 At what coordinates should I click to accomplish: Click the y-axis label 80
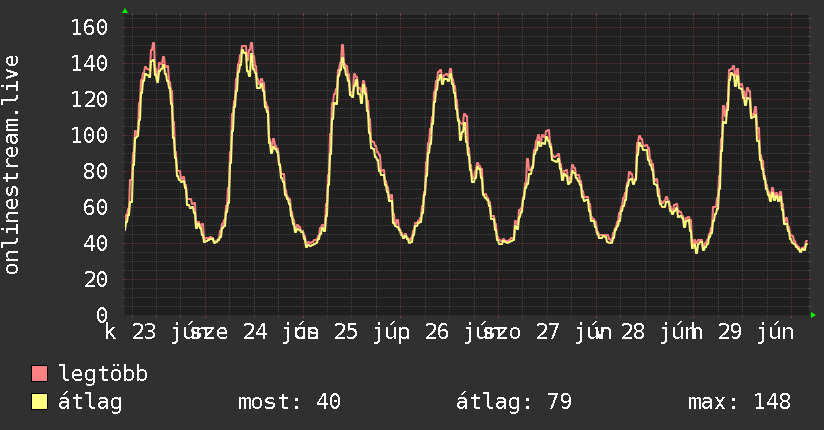96,171
